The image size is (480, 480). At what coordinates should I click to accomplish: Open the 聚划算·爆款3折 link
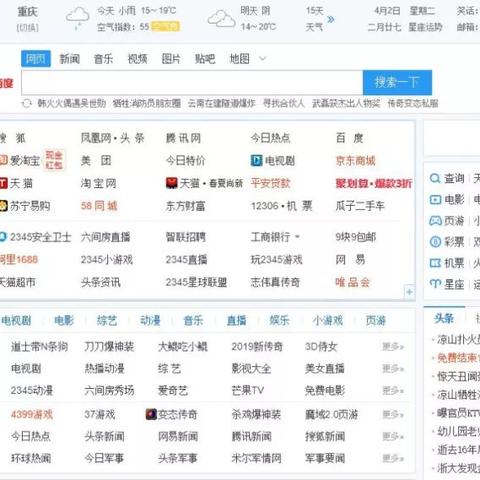tap(374, 183)
